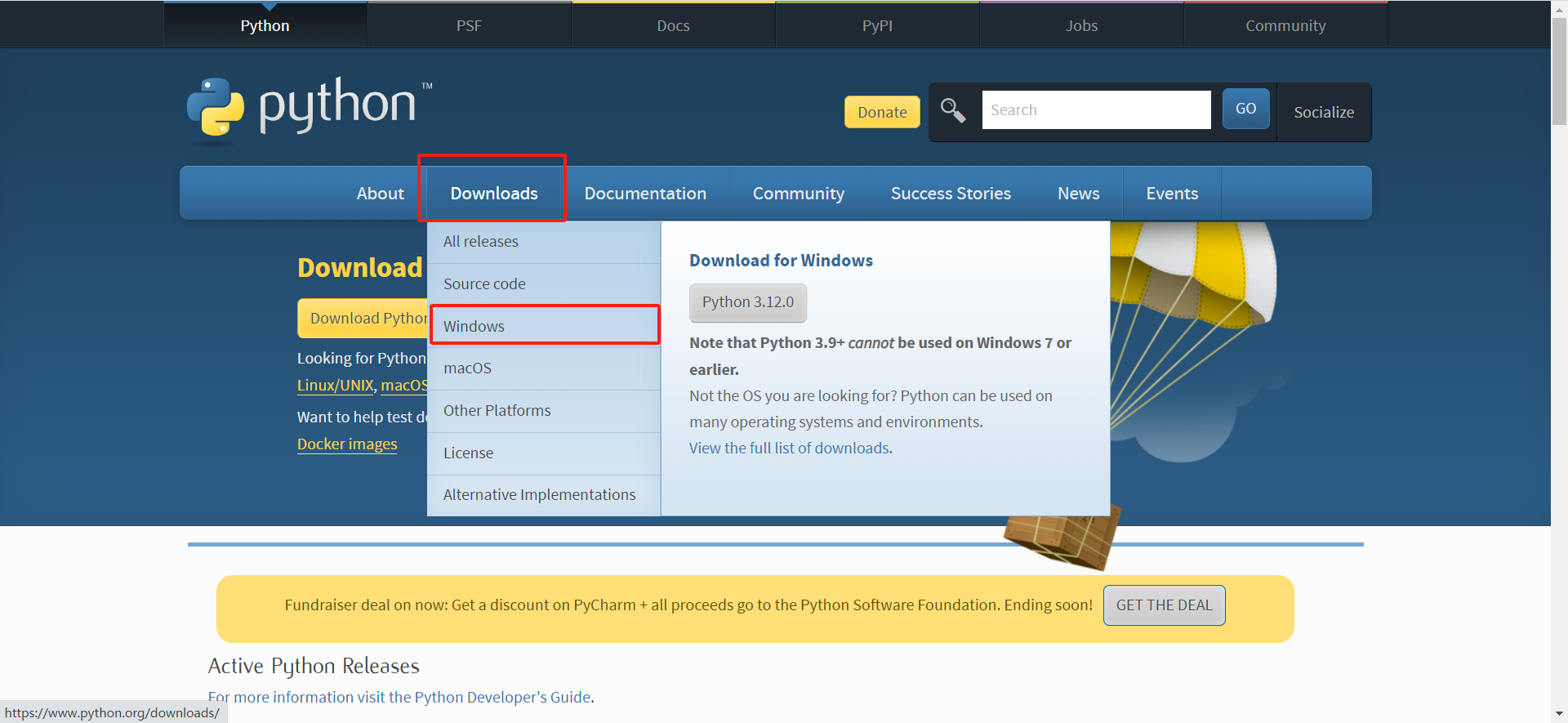Open the News navigation menu
The width and height of the screenshot is (1568, 723).
(1079, 194)
